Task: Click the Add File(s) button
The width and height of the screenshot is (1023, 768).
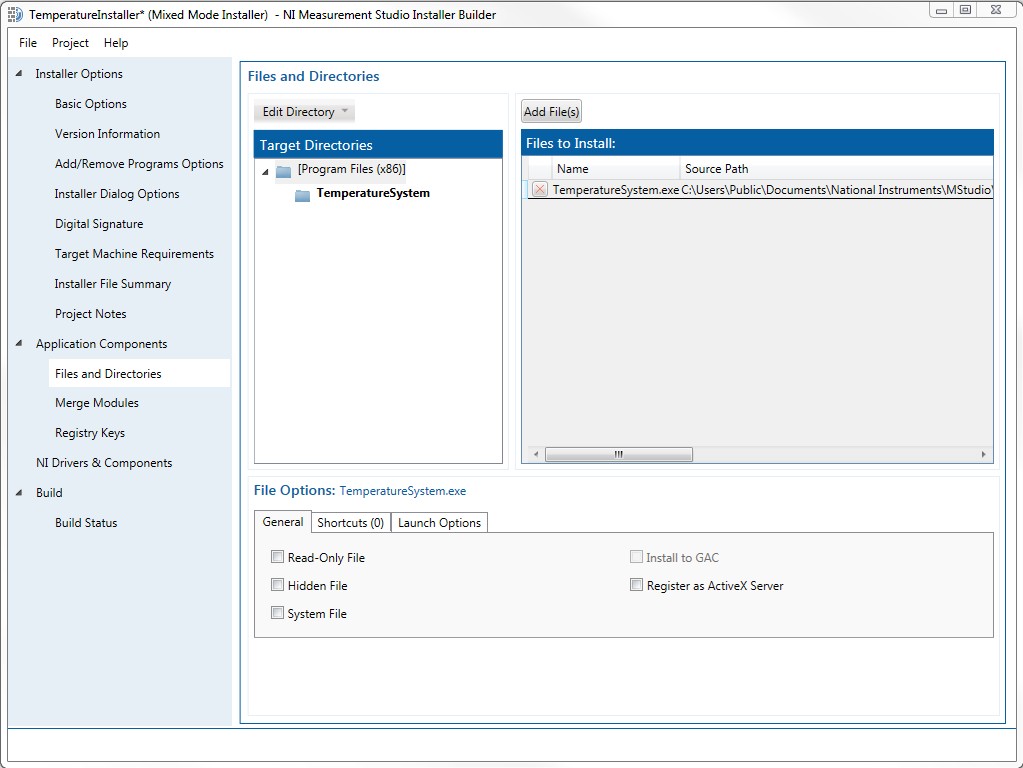Action: pos(551,112)
